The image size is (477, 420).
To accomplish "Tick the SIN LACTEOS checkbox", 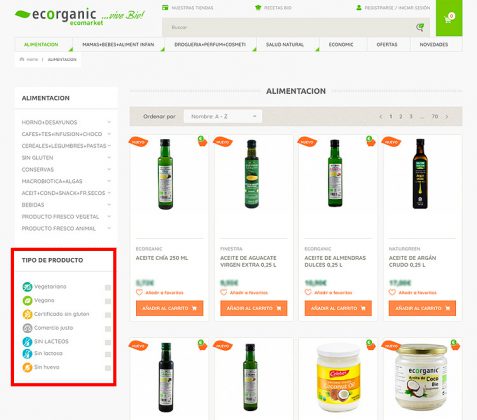I will click(x=108, y=342).
